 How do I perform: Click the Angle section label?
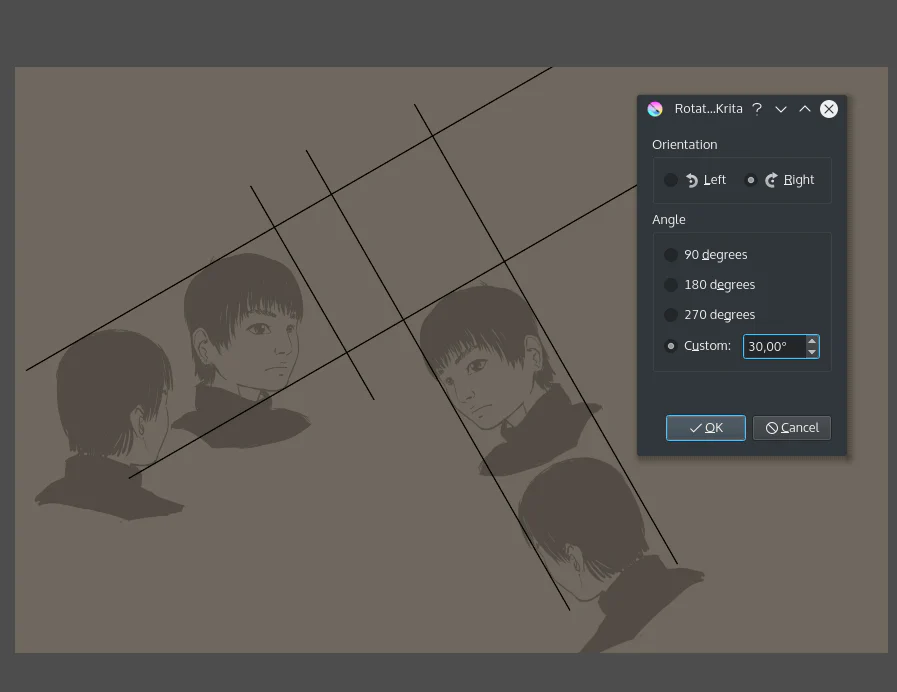pos(669,220)
